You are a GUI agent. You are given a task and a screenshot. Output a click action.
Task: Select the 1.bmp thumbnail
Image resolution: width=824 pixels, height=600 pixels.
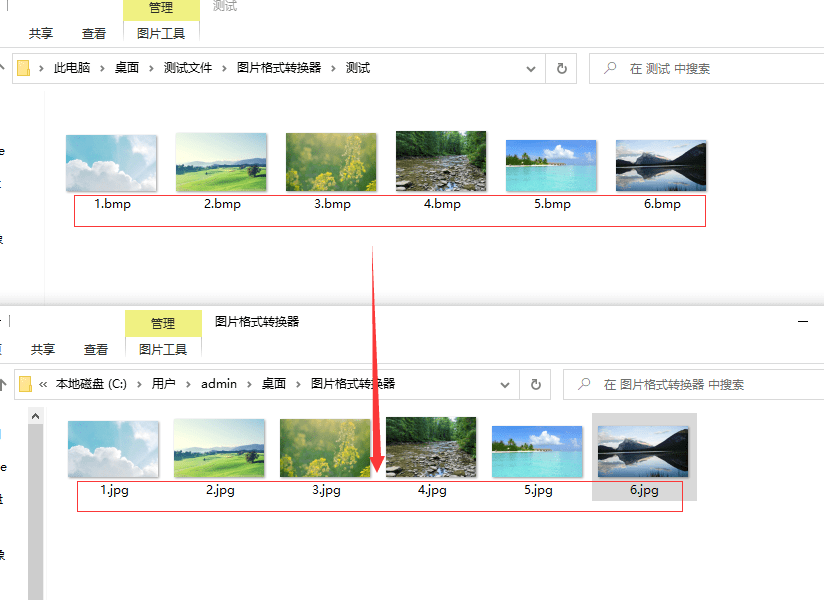111,162
